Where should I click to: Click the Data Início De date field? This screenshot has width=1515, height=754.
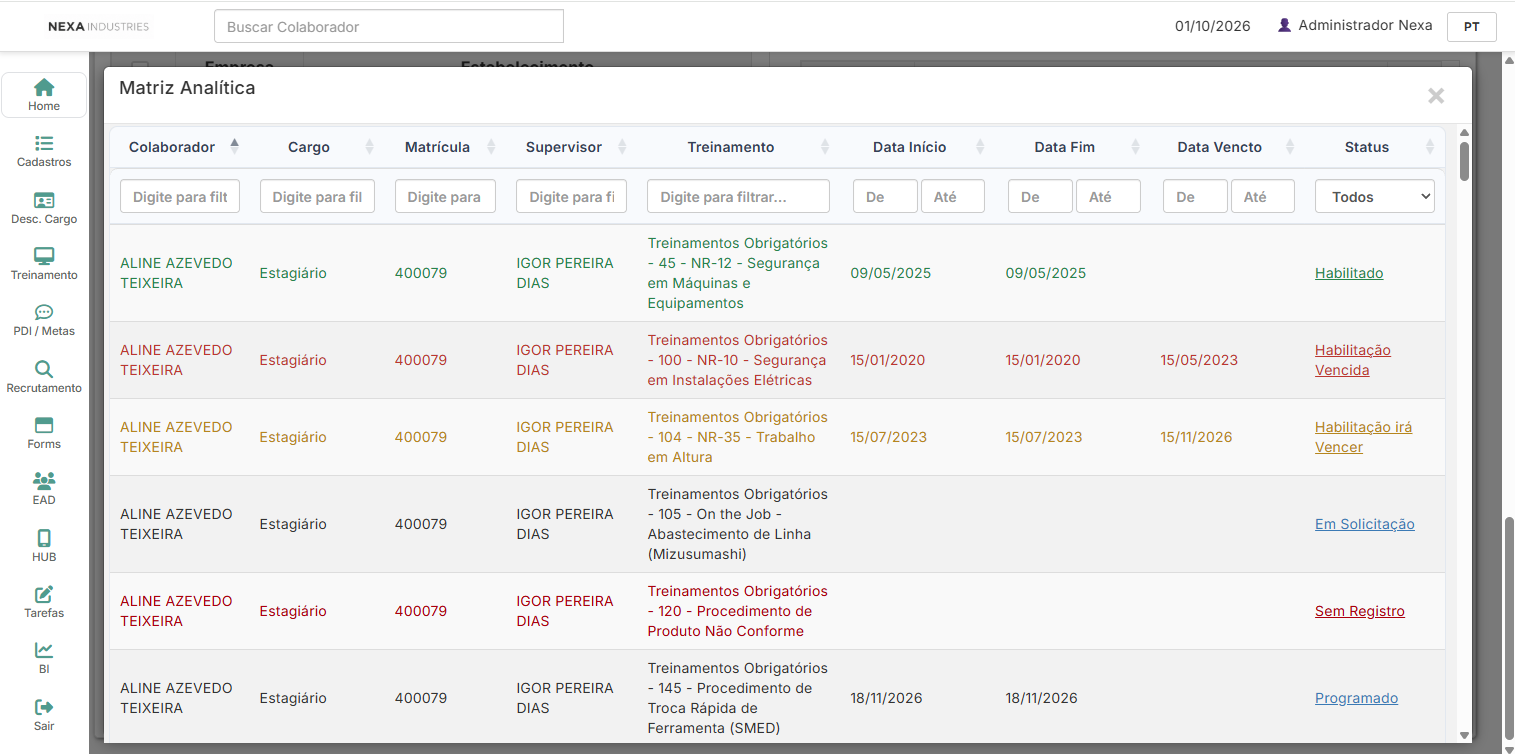[885, 197]
